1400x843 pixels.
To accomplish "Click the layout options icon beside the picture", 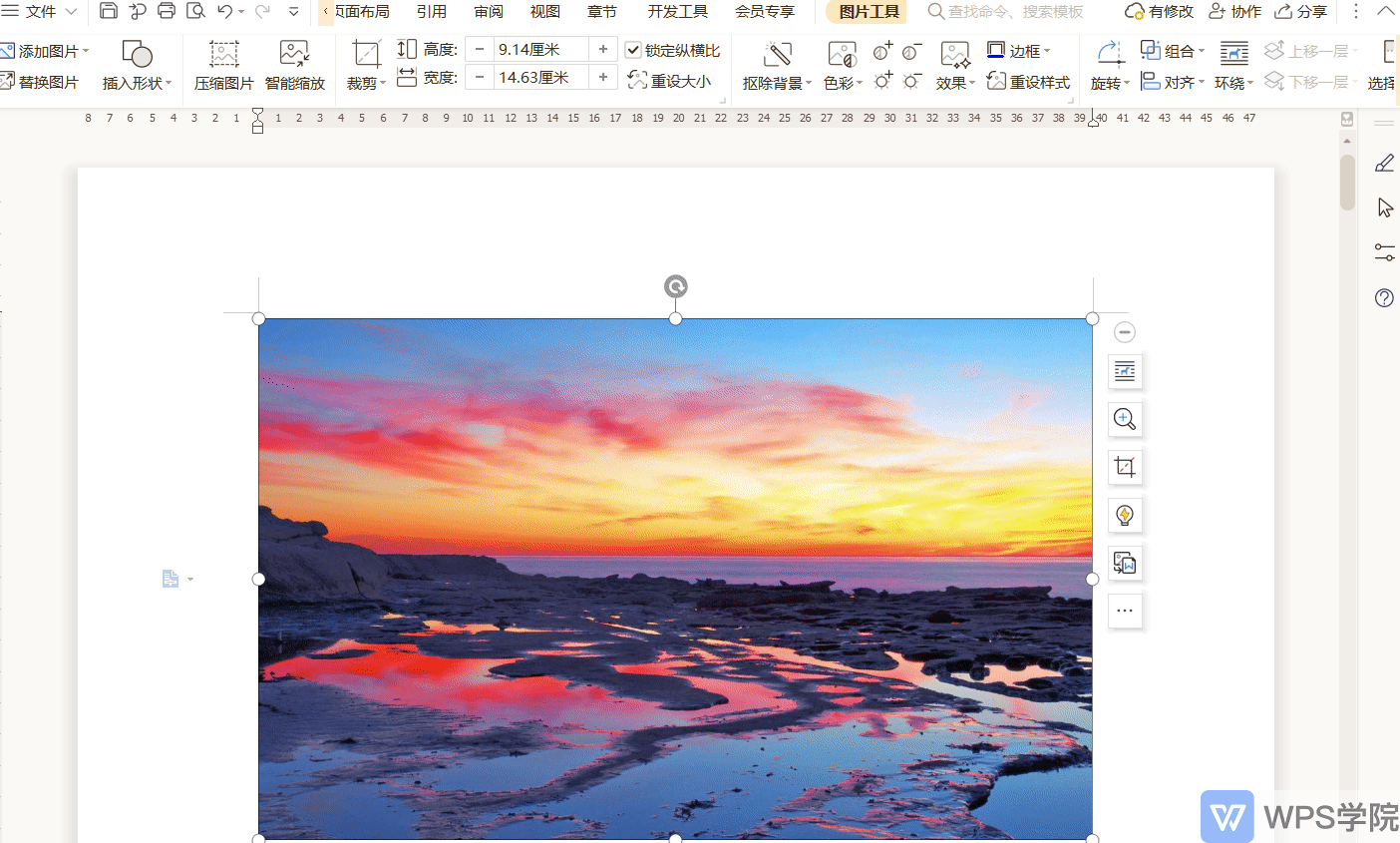I will [x=1125, y=371].
